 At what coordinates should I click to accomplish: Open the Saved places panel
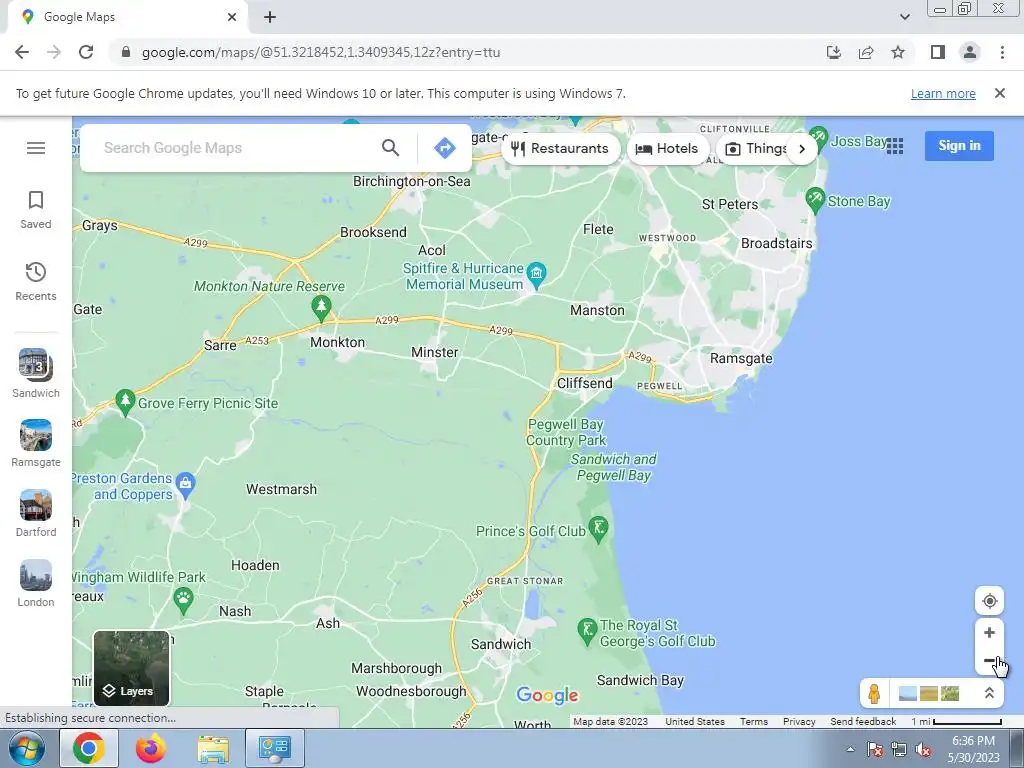click(x=36, y=210)
